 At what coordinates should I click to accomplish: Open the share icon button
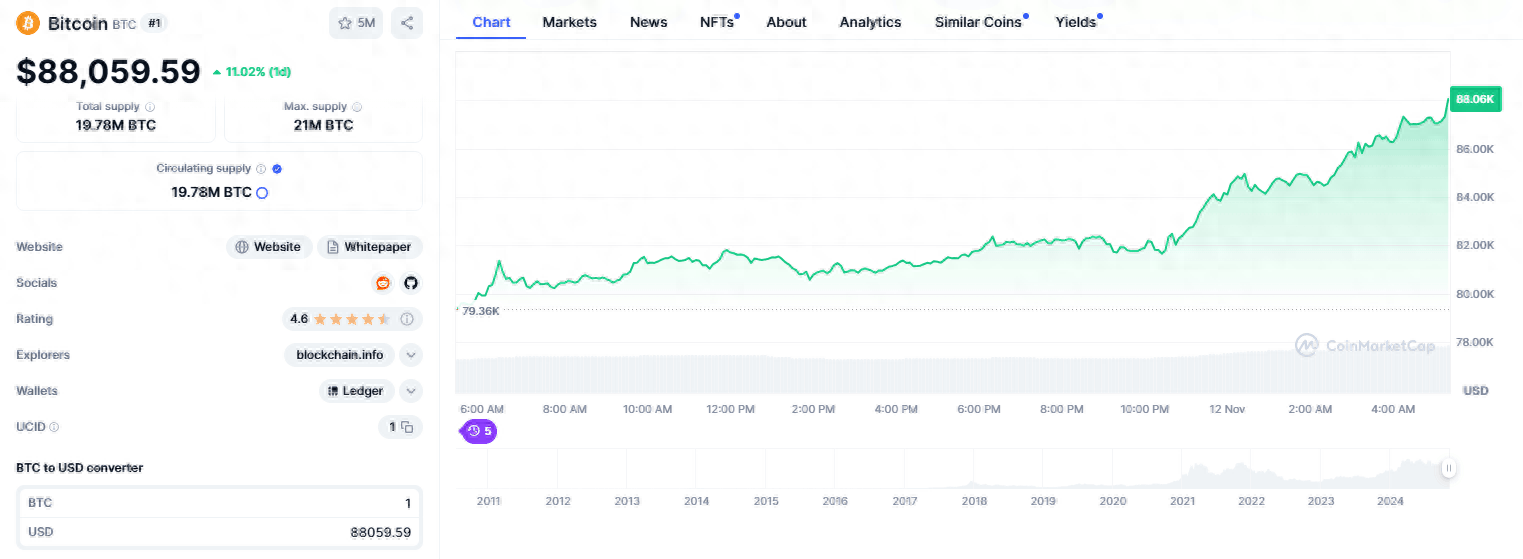click(x=407, y=23)
